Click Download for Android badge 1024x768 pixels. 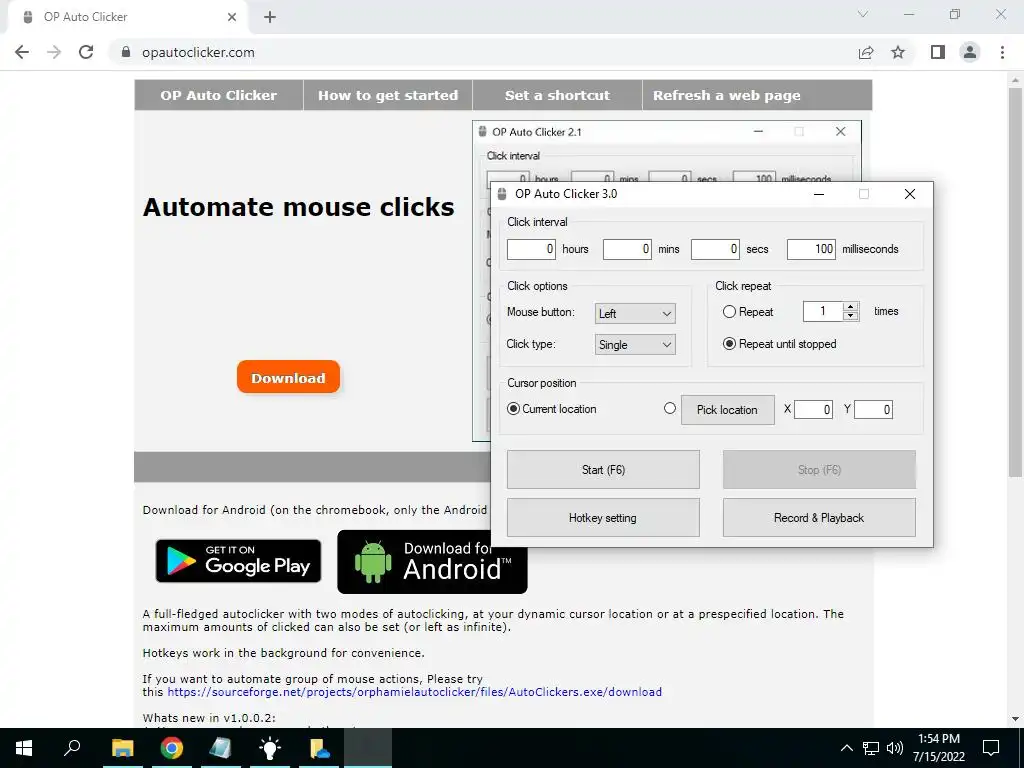coord(432,562)
